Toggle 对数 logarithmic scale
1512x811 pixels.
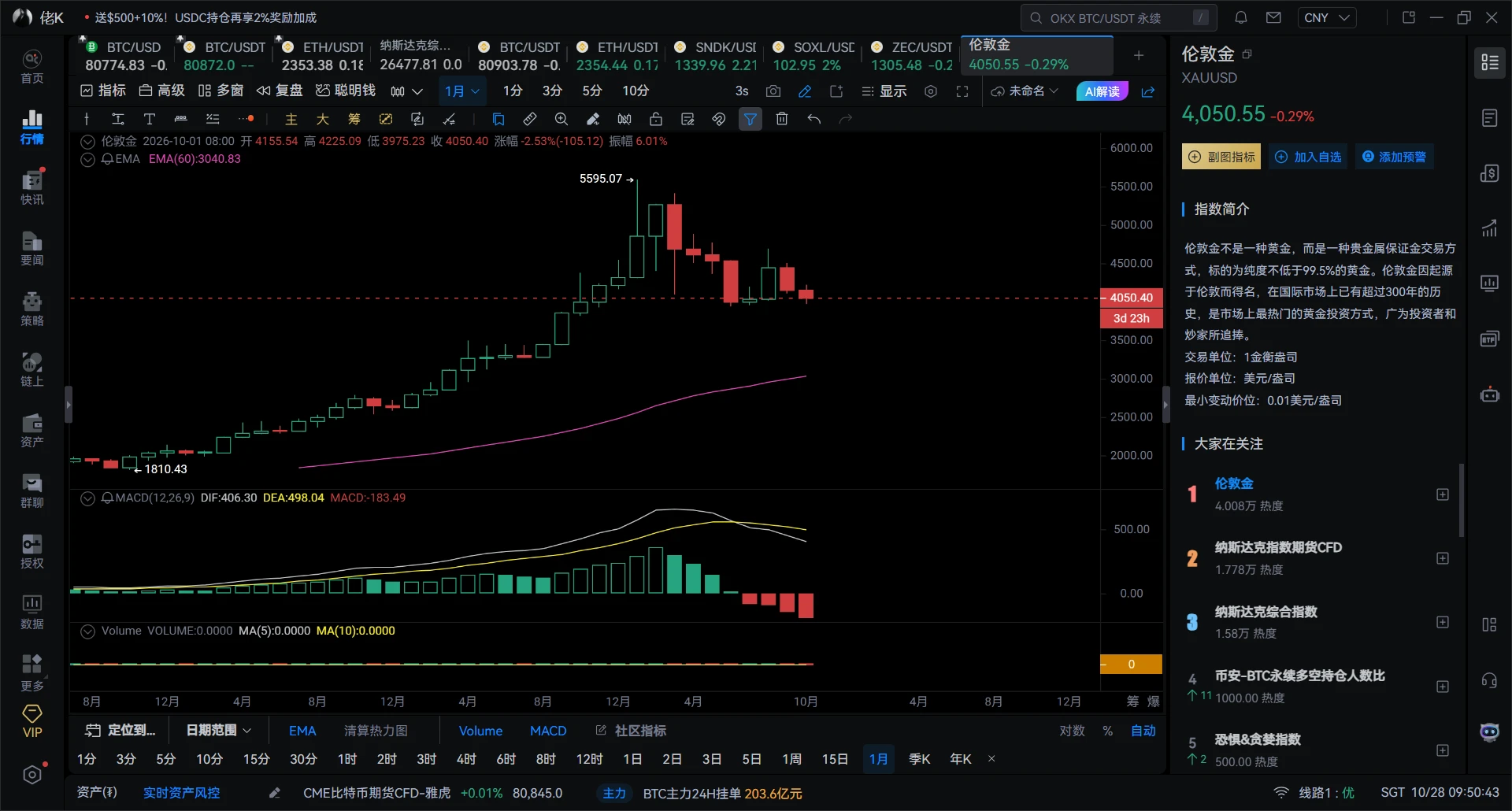point(1072,731)
